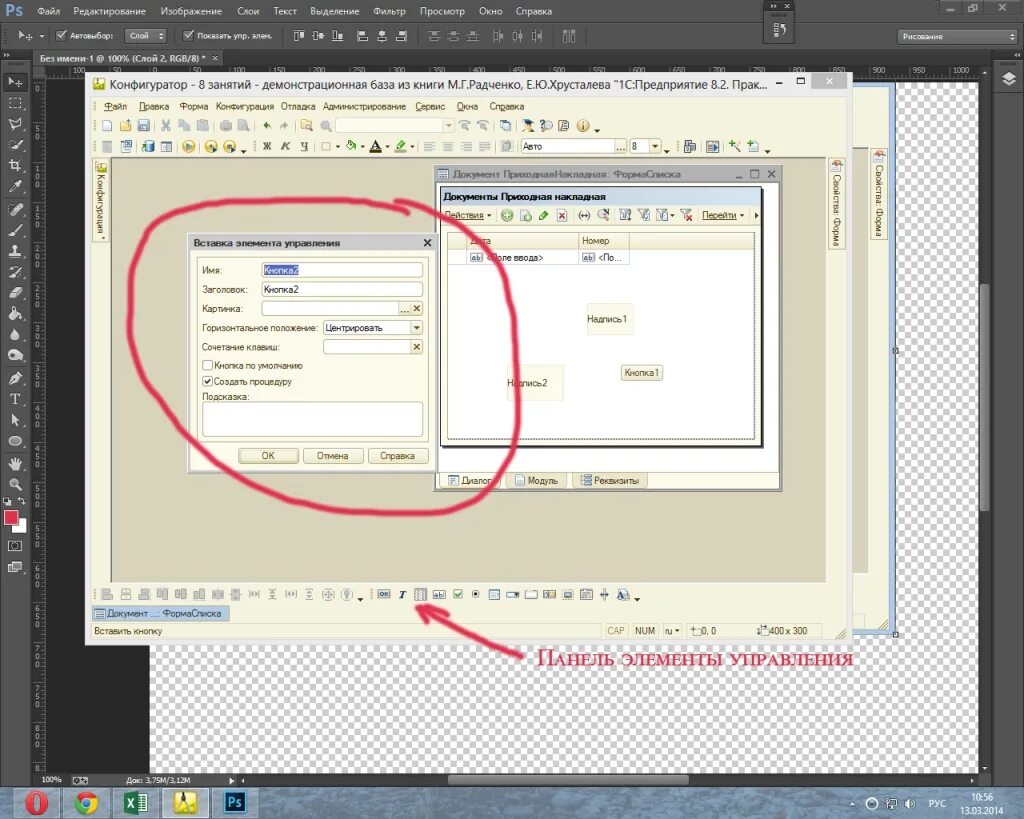The width and height of the screenshot is (1024, 819).
Task: Click the Кнопка1 button on the form
Action: click(641, 372)
